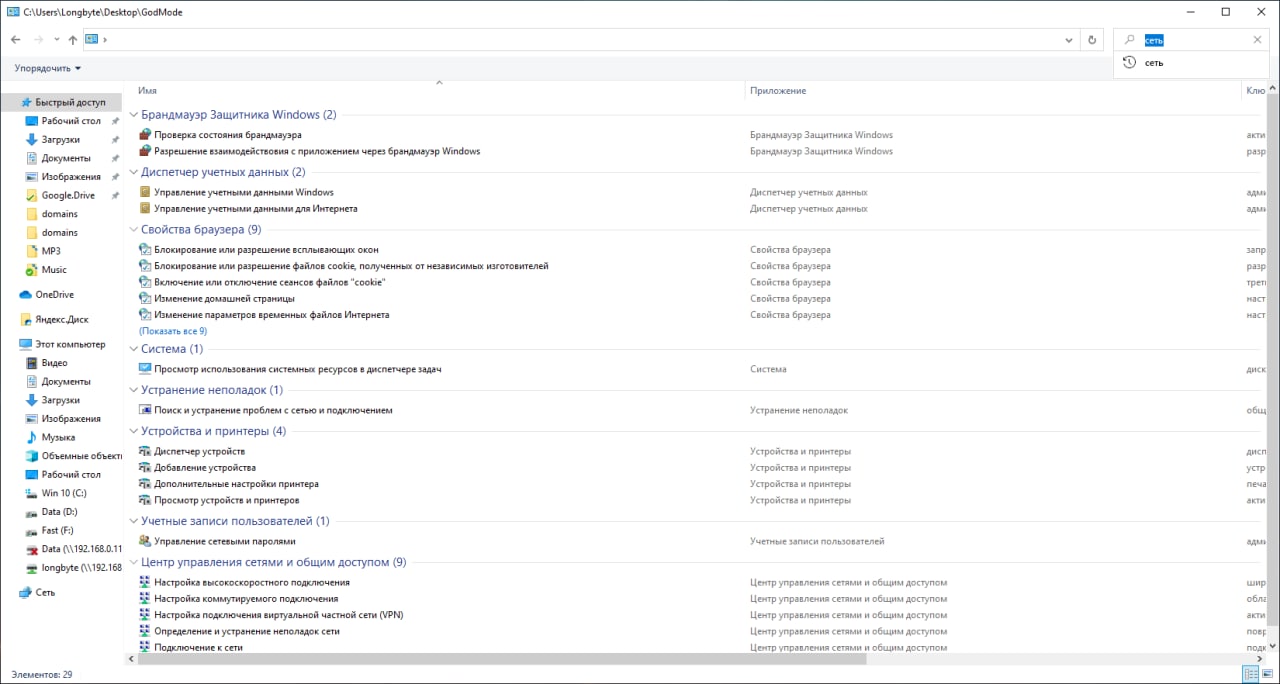
Task: Open the Упорядочить menu
Action: pos(48,68)
